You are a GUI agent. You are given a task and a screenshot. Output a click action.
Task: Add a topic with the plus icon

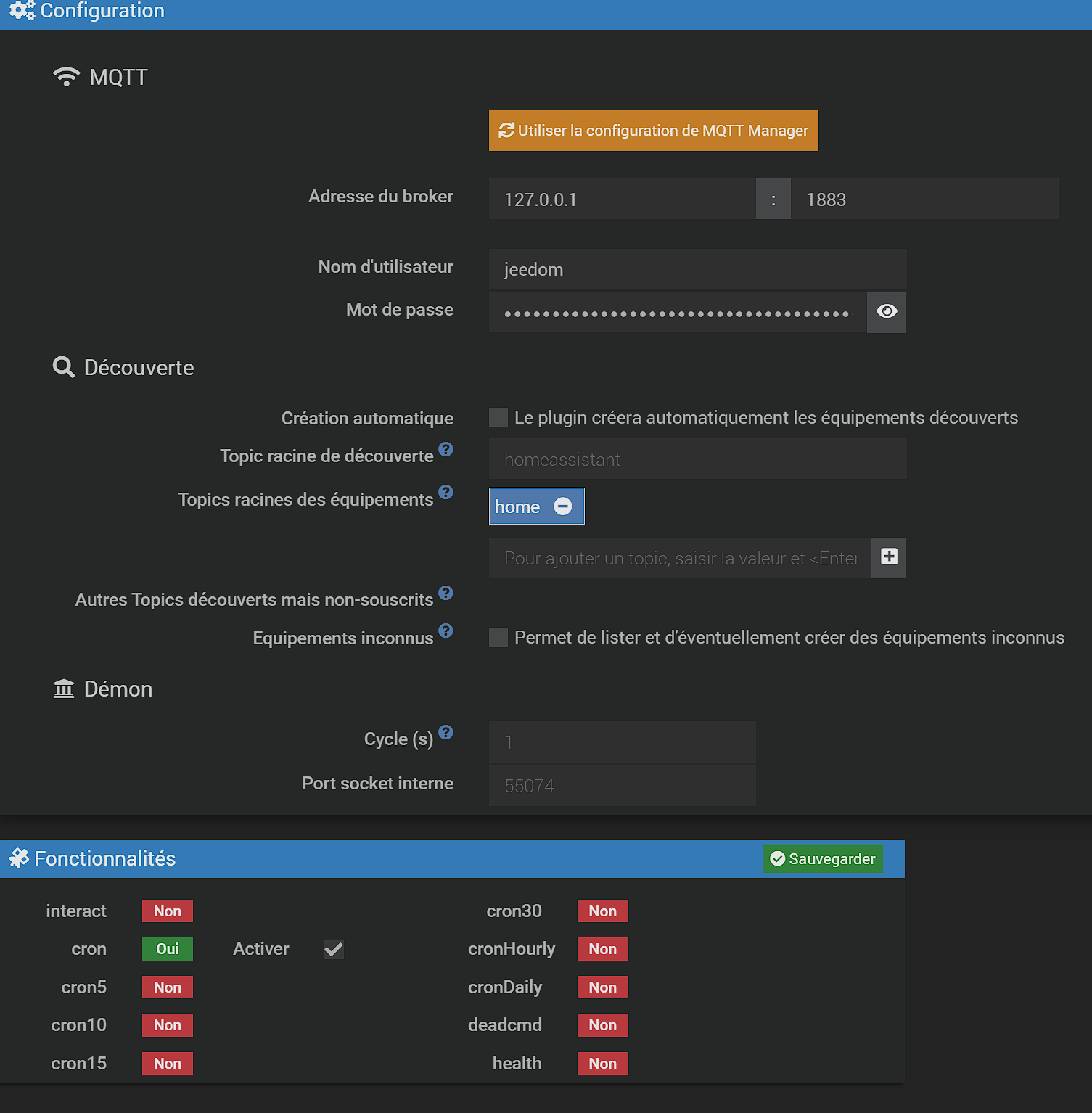pyautogui.click(x=887, y=557)
